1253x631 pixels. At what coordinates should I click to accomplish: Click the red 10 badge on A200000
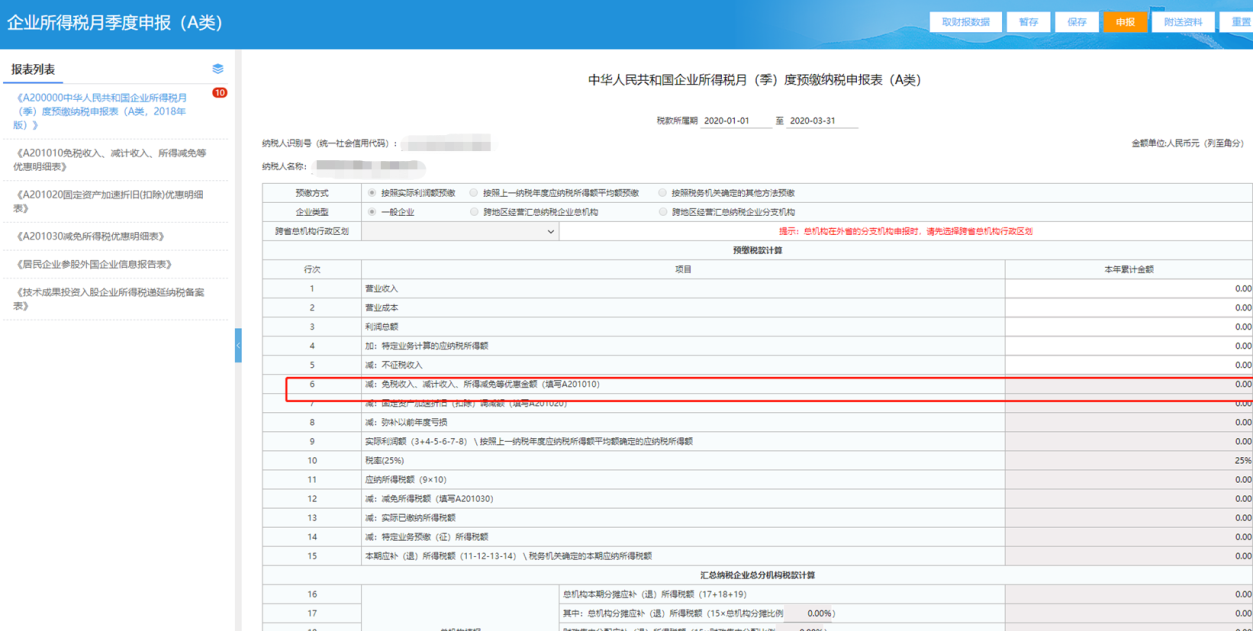tap(219, 93)
